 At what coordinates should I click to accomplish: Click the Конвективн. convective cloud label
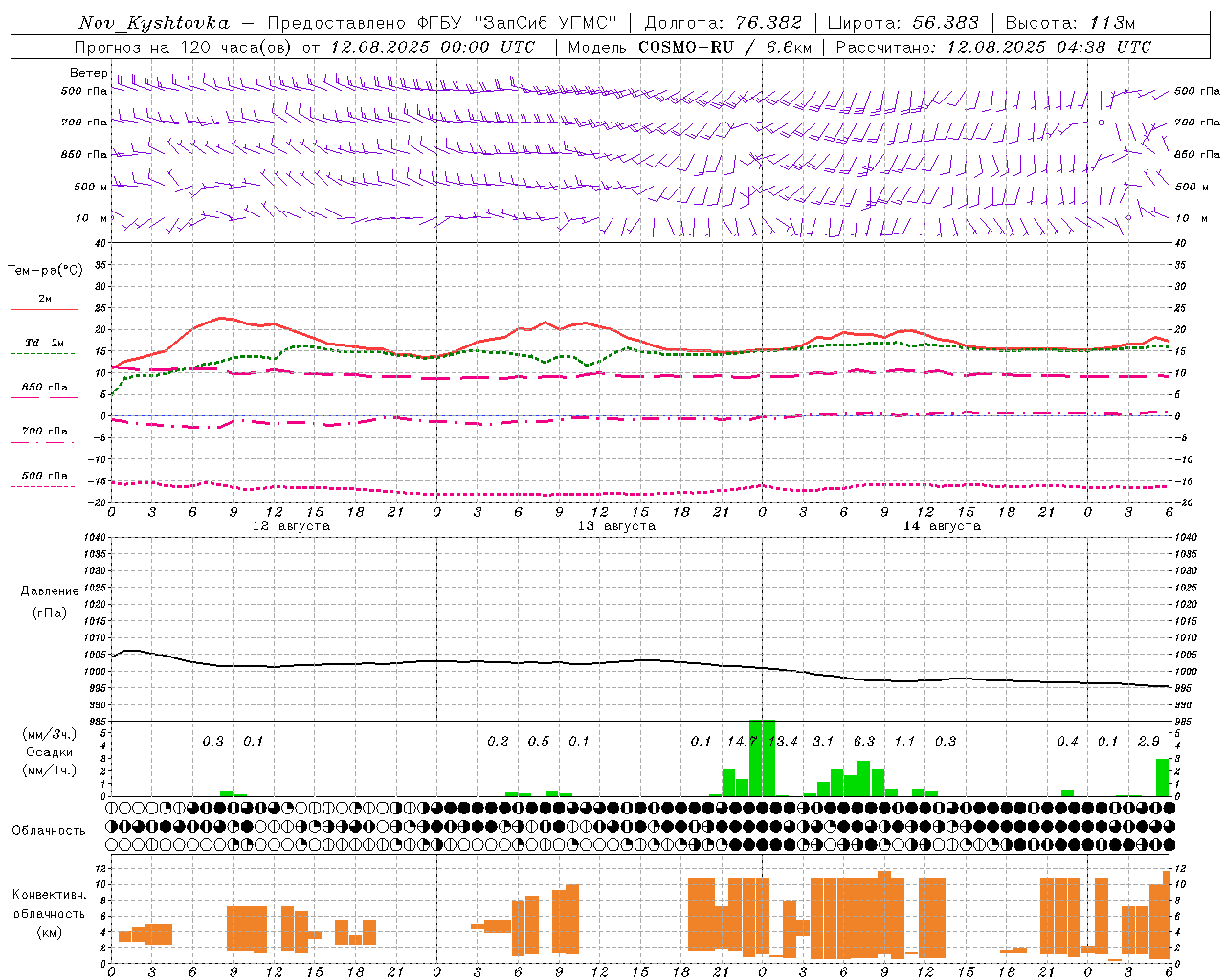[49, 895]
